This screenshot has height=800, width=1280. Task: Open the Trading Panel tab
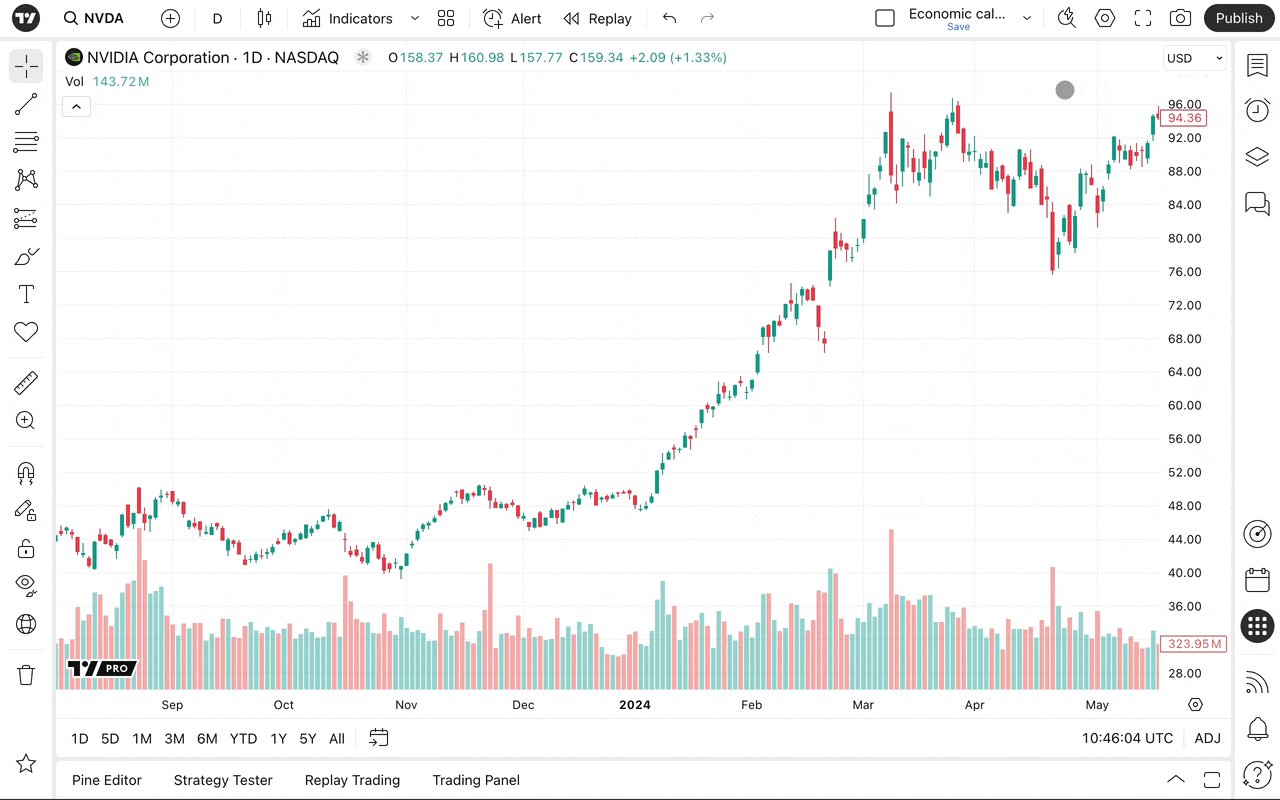coord(476,780)
